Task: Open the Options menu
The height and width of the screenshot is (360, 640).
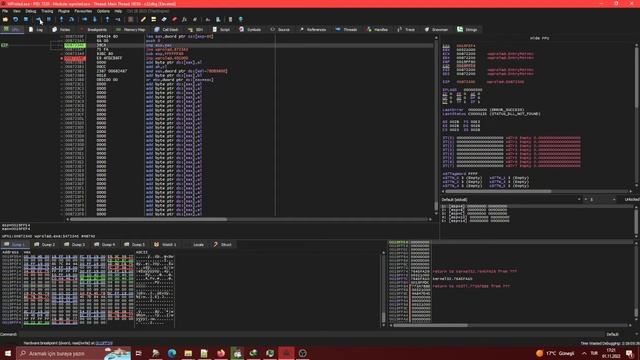Action: coord(103,11)
